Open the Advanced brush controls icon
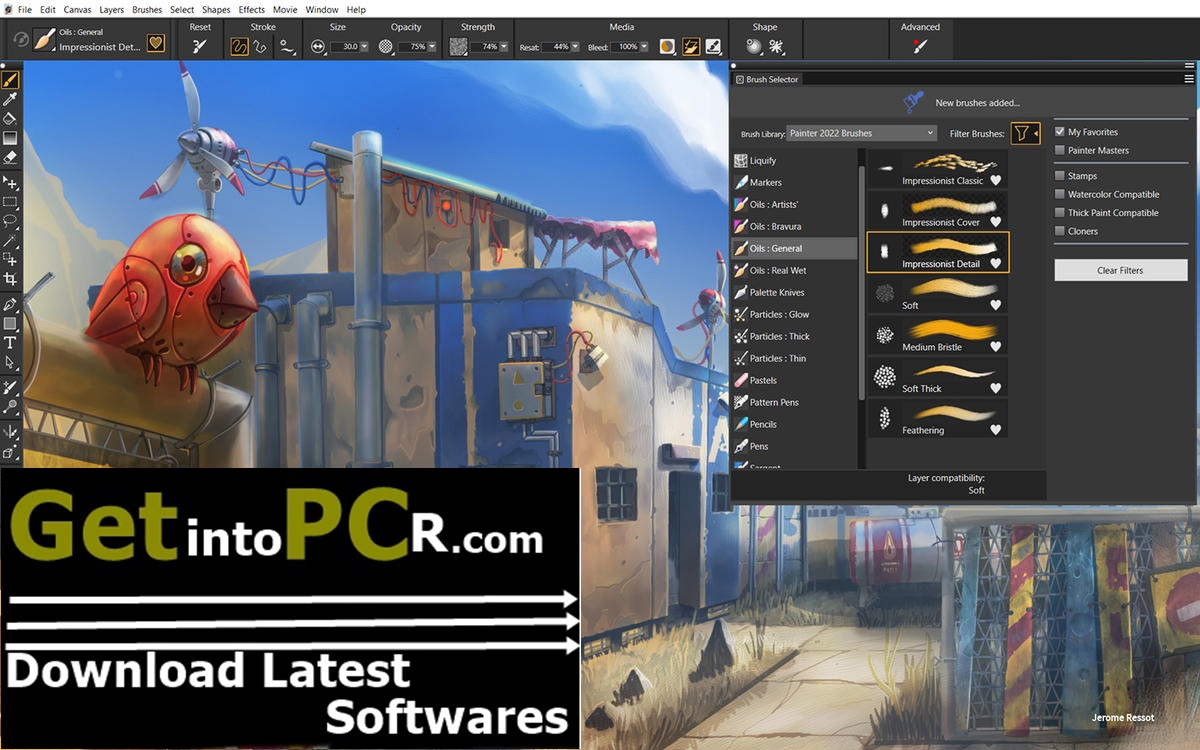The width and height of the screenshot is (1200, 750). tap(920, 46)
